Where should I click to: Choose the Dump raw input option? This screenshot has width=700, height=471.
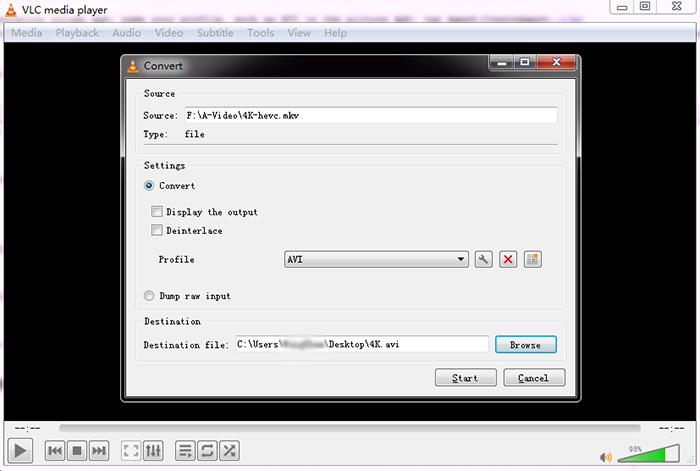[150, 296]
